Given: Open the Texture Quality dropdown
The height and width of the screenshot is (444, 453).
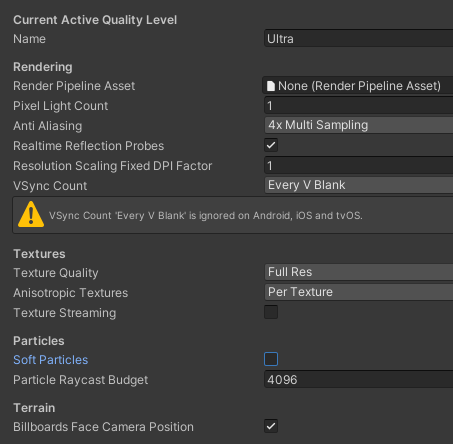Looking at the screenshot, I should [359, 272].
